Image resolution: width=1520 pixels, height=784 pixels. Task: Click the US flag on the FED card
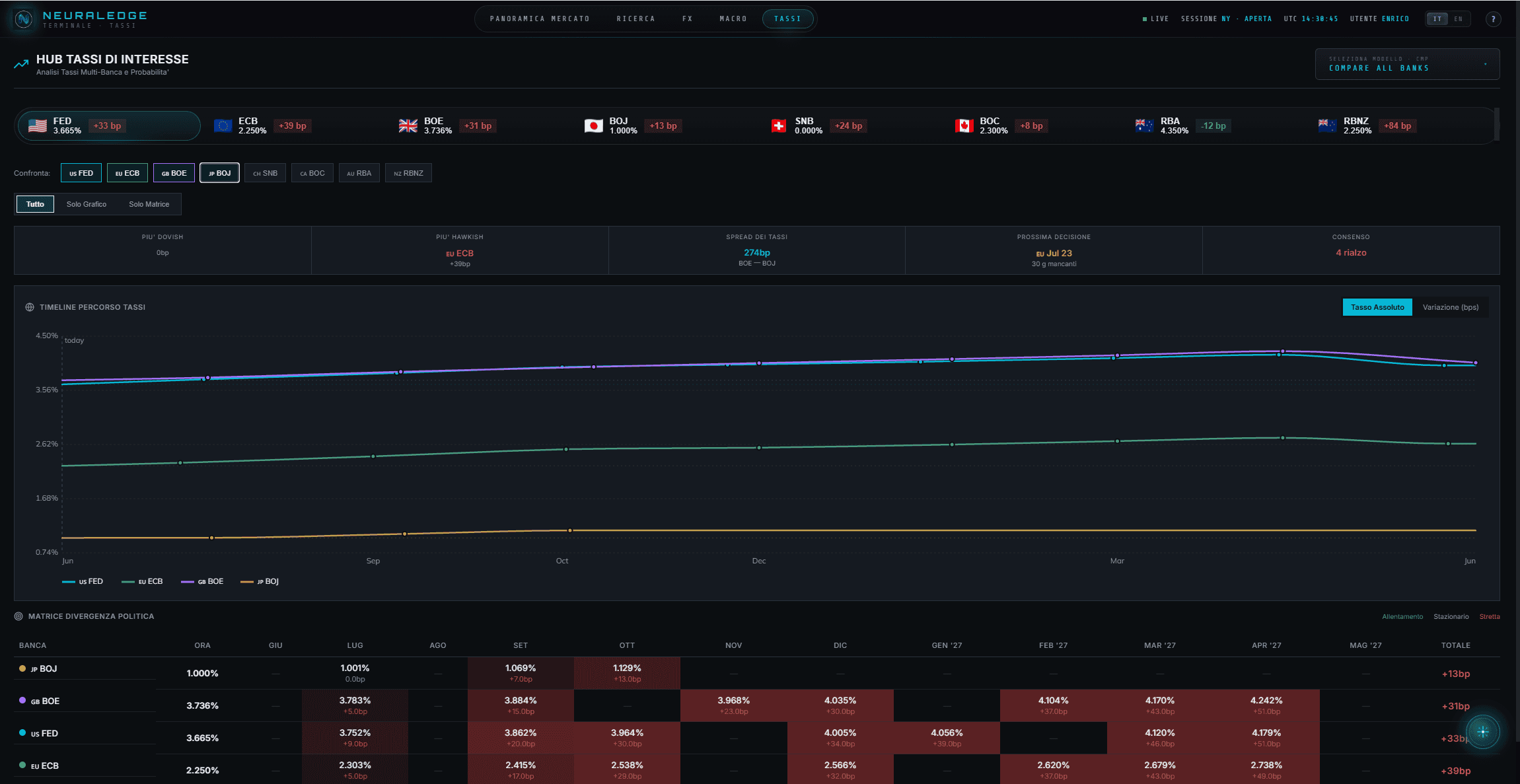tap(38, 125)
